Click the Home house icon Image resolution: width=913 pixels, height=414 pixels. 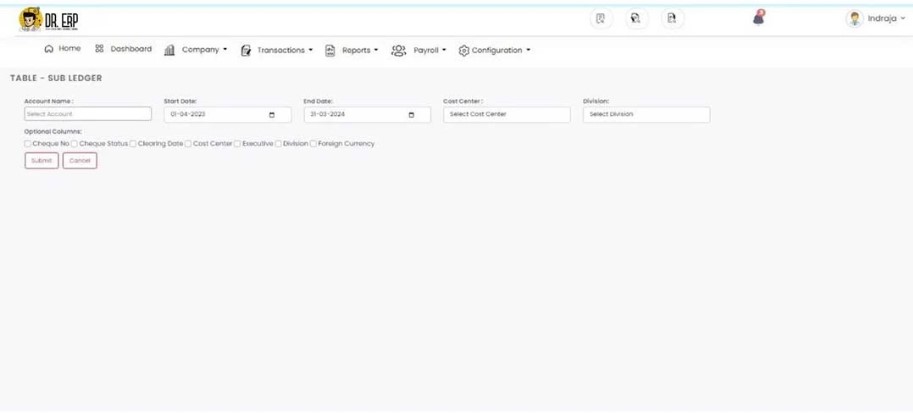point(49,49)
